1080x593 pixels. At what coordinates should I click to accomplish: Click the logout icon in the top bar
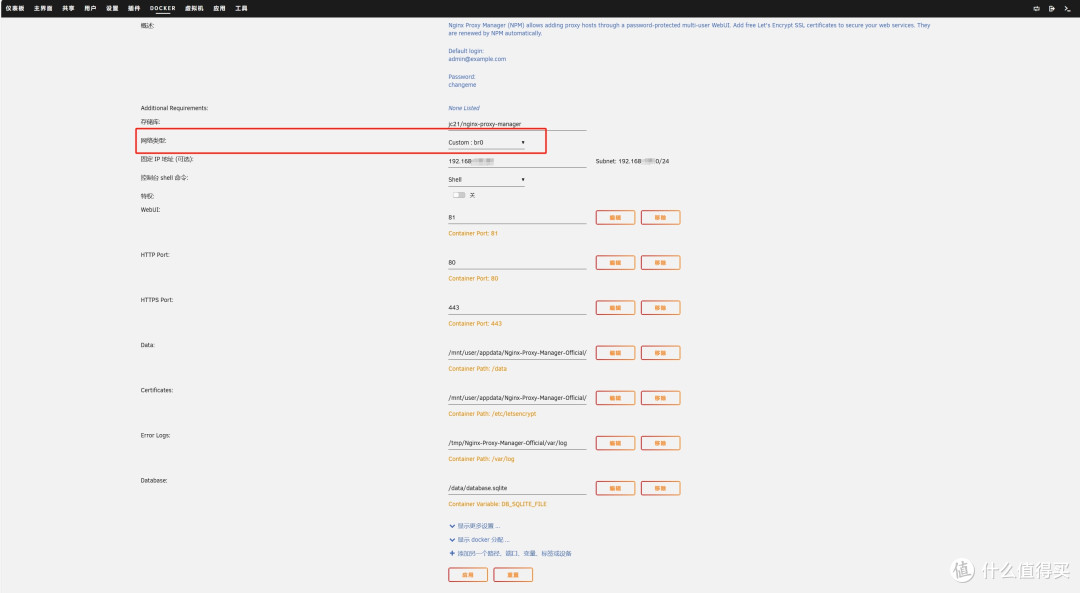point(1052,8)
